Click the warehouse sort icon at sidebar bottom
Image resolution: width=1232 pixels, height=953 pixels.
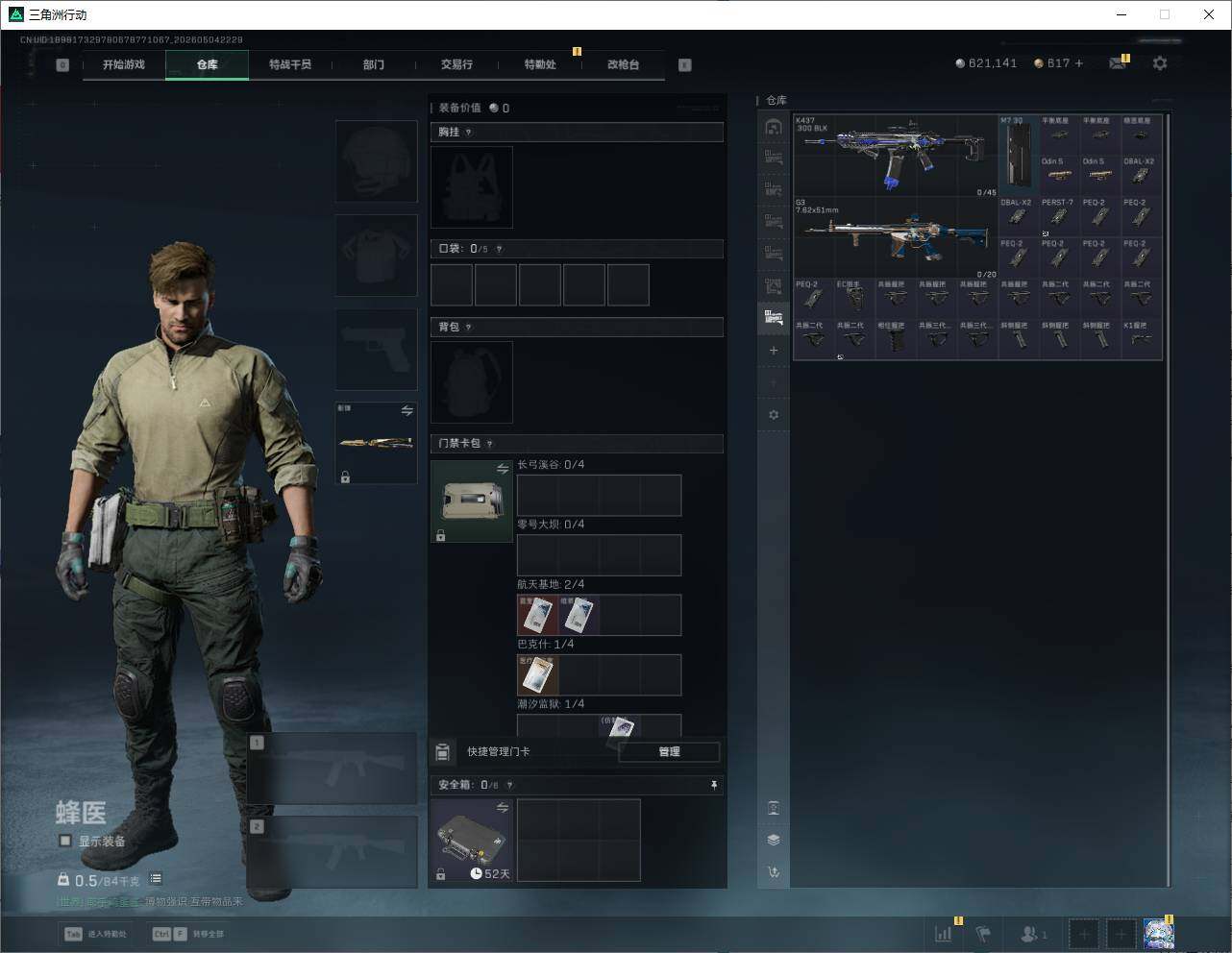pos(774,872)
